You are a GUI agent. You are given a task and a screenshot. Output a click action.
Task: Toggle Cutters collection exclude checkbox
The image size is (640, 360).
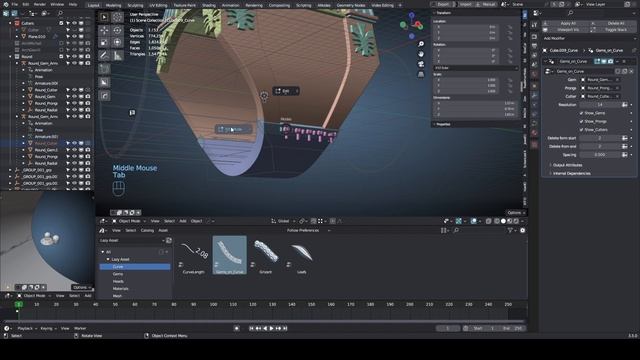[61, 23]
